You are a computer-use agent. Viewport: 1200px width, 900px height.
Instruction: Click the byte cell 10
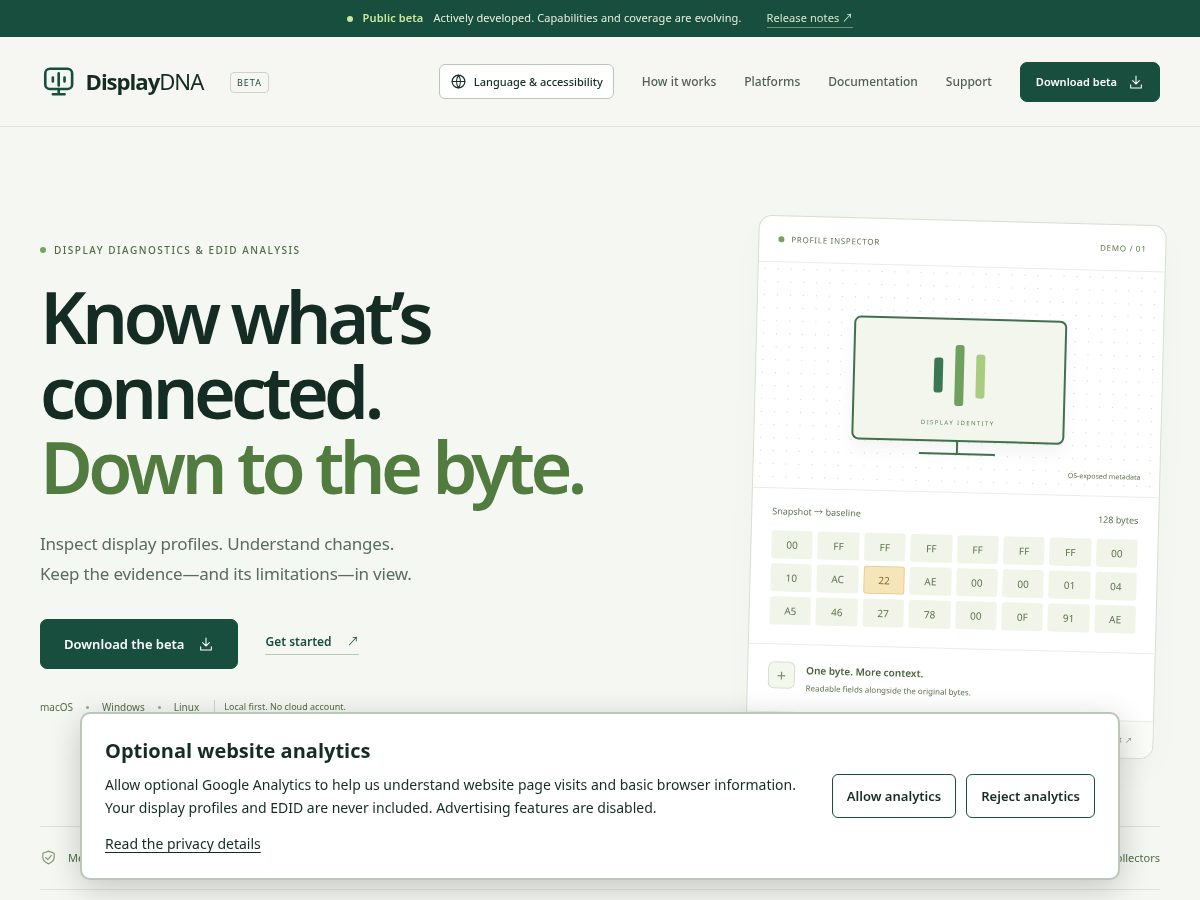(x=791, y=578)
